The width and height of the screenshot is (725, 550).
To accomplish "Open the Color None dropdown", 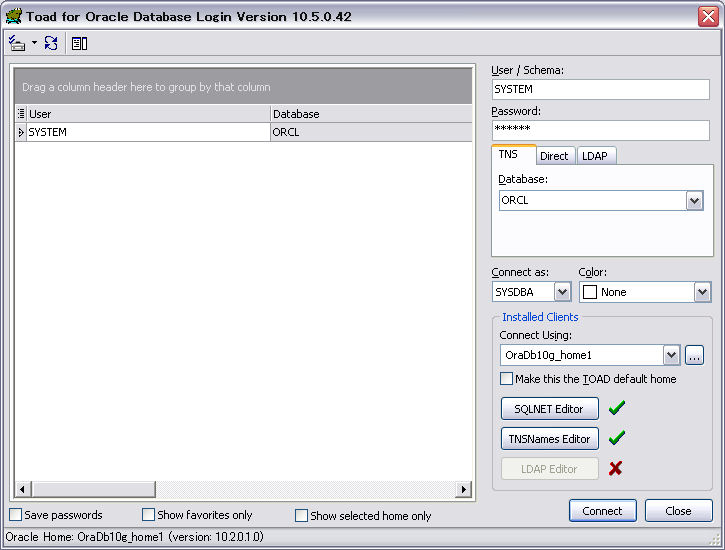I will pyautogui.click(x=702, y=292).
